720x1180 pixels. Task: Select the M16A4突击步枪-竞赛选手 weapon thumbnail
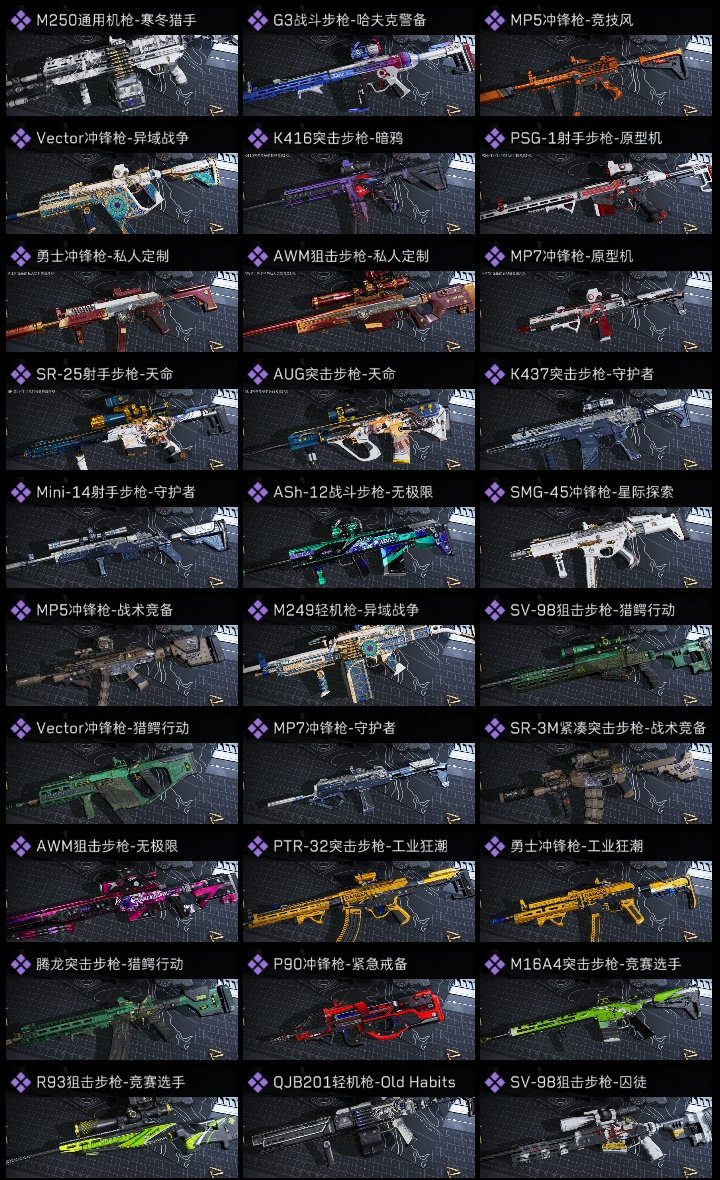click(596, 1019)
